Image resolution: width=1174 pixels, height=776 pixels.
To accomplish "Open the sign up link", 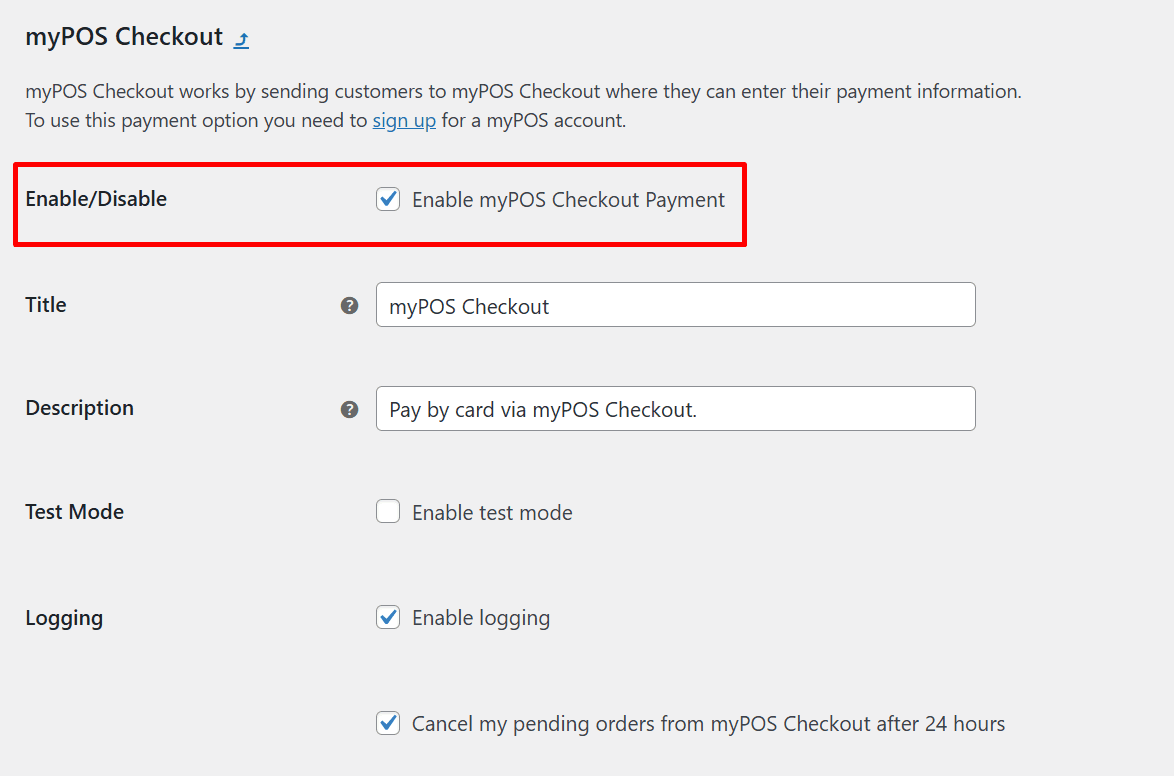I will point(404,119).
